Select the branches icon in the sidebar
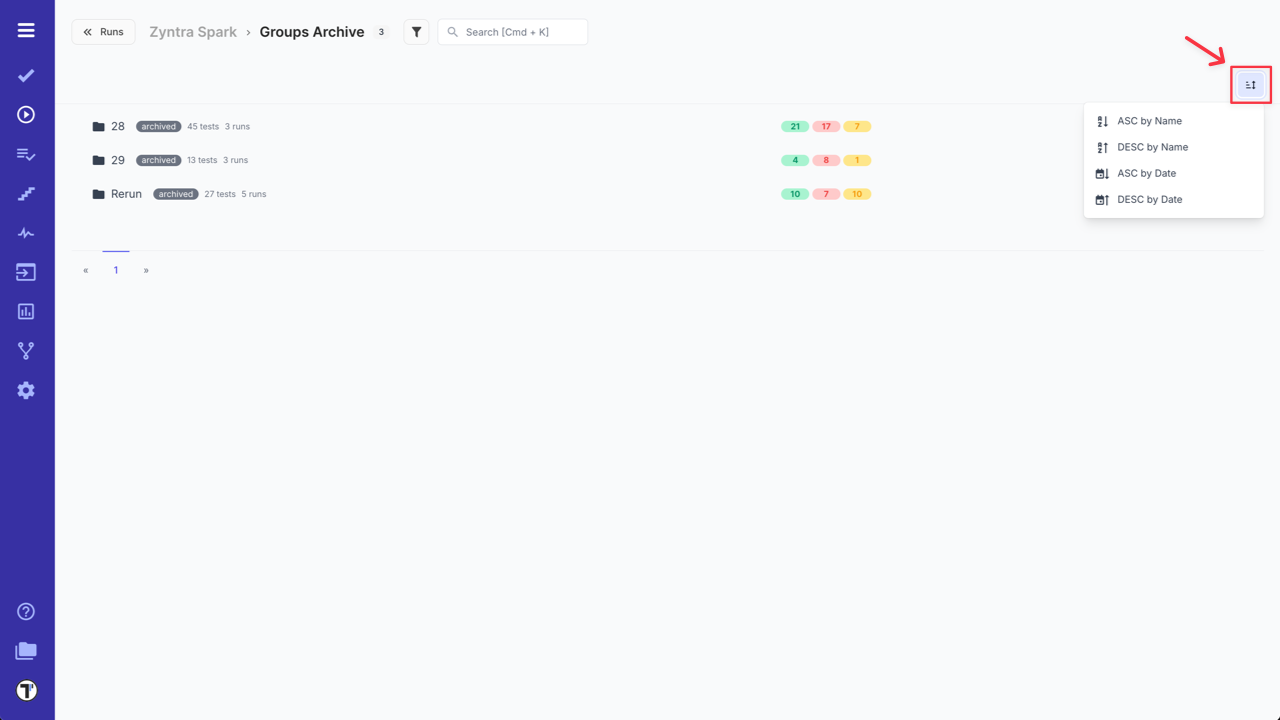The width and height of the screenshot is (1280, 720). [x=25, y=350]
